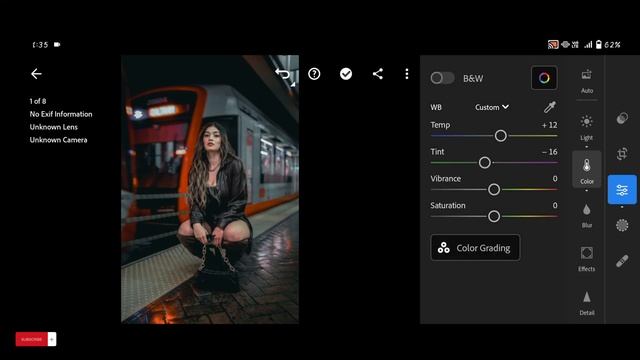Viewport: 640px width, 360px height.
Task: Open the masking dotted circle tool
Action: click(x=622, y=225)
